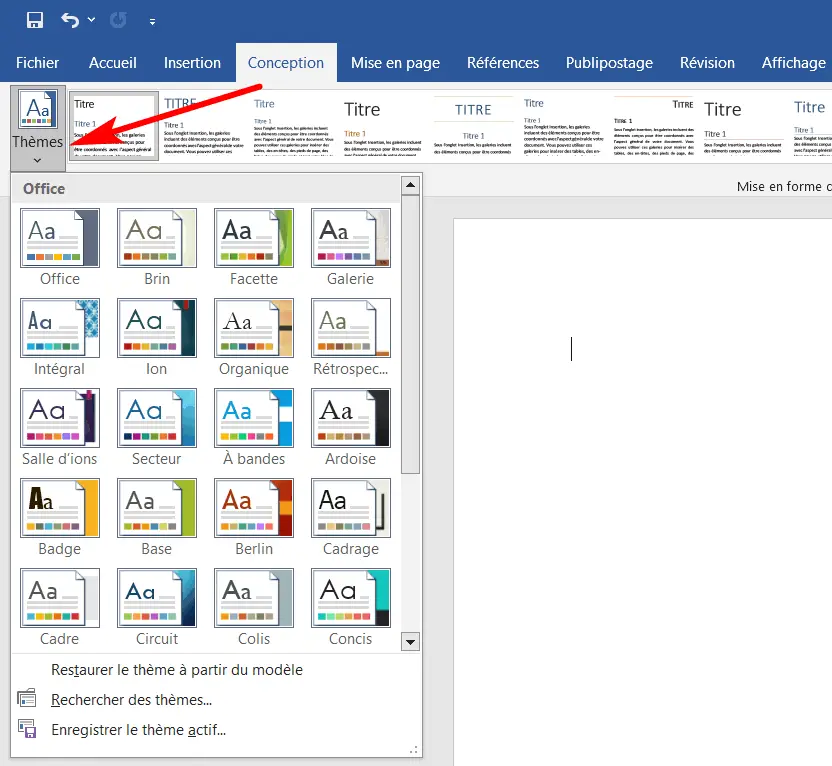
Task: Select style set with right-aligned small-caps TITRE
Action: [653, 126]
